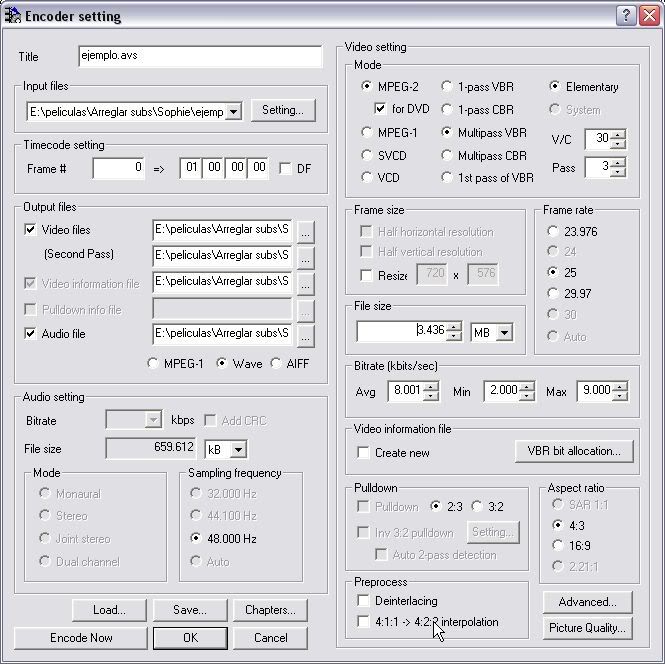
Task: Browse for the Video files output path
Action: pos(306,230)
